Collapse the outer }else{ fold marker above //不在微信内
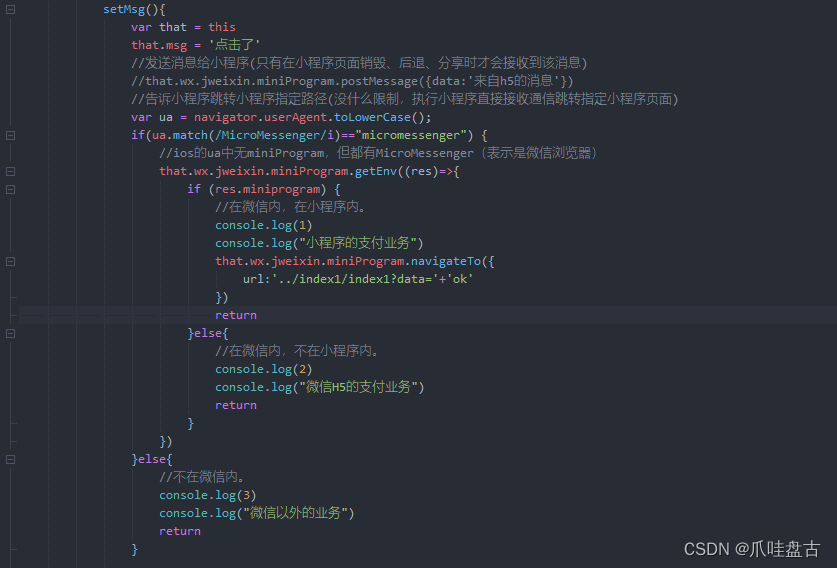This screenshot has height=568, width=837. [x=10, y=460]
